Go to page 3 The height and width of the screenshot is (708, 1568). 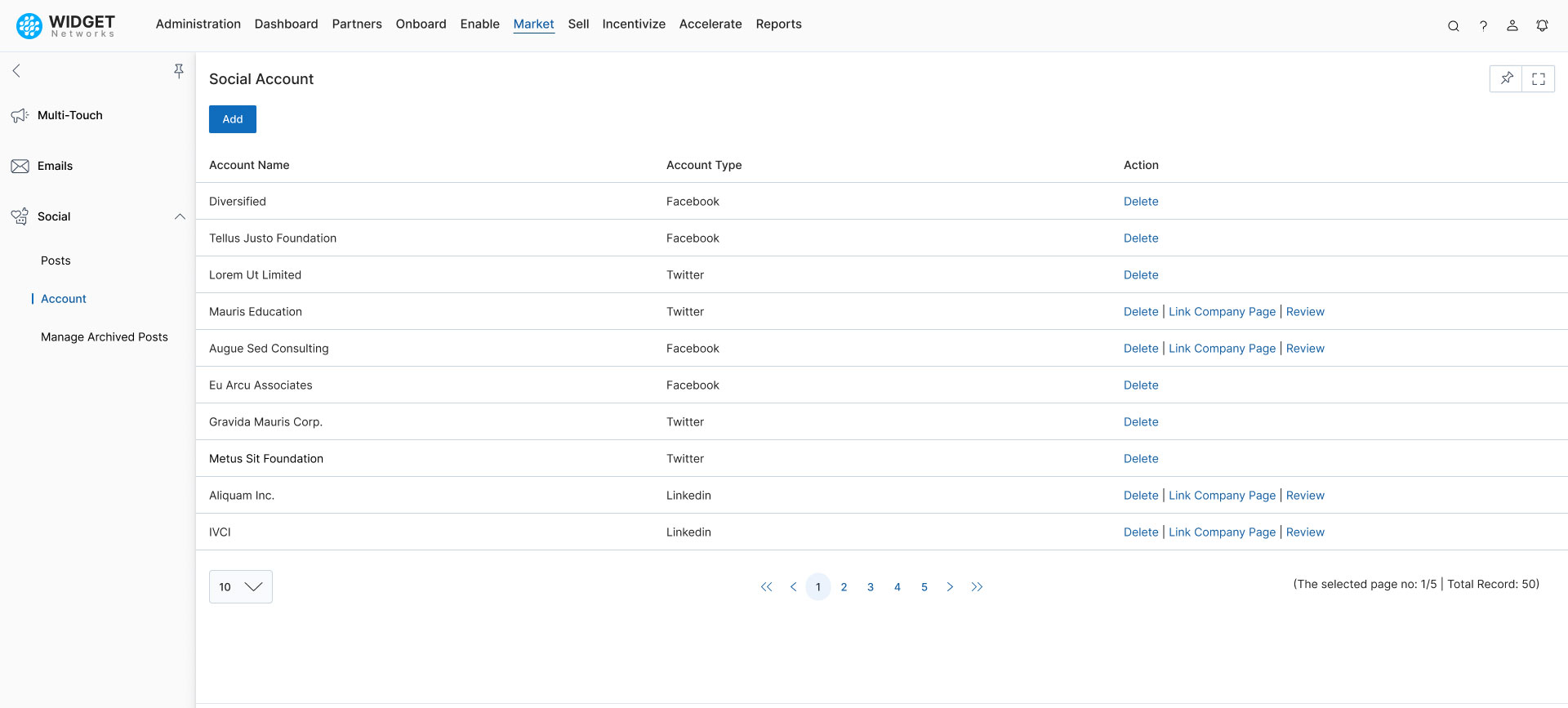pos(871,587)
